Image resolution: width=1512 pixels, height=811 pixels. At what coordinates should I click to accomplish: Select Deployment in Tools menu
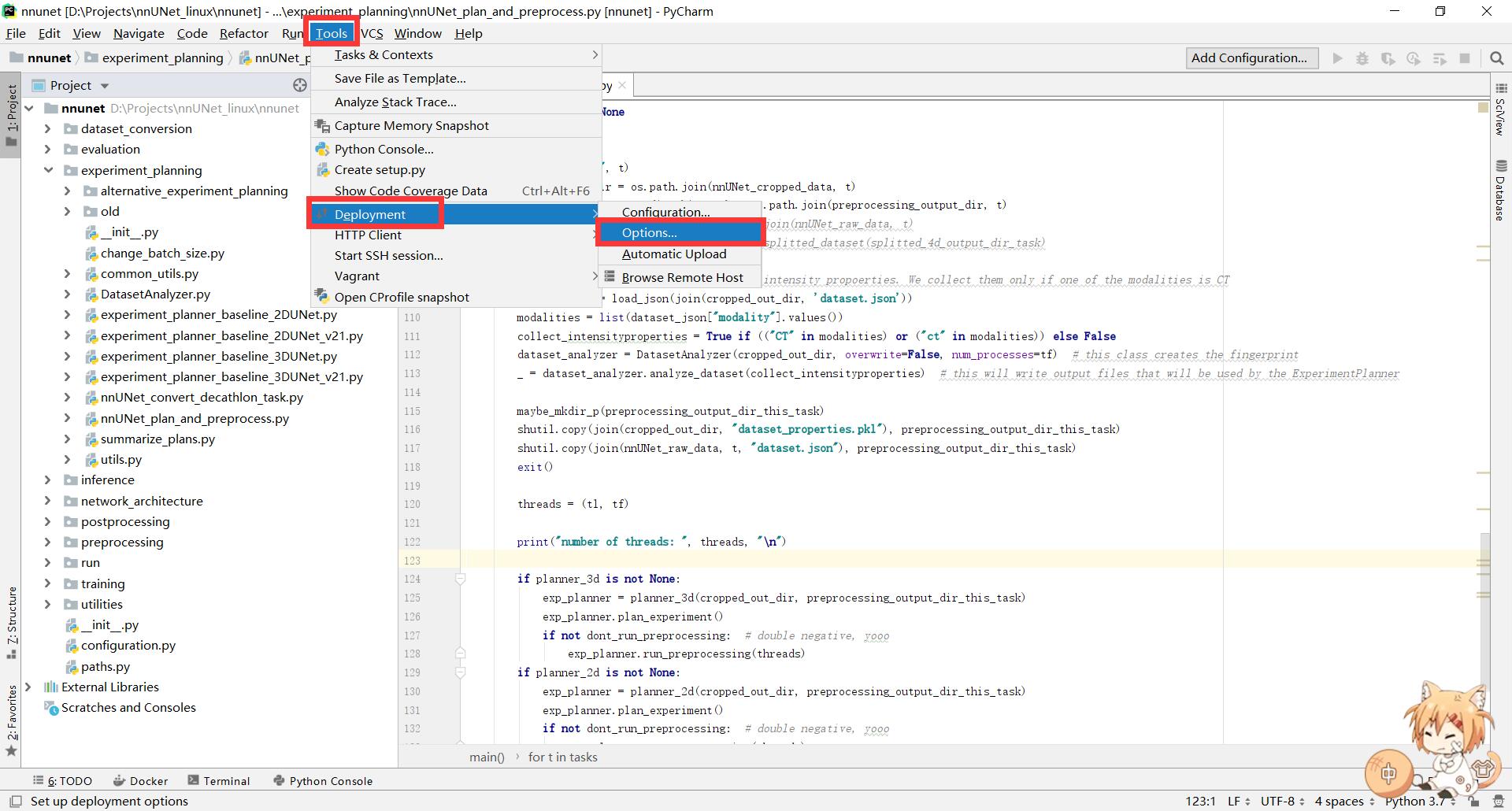[456, 215]
